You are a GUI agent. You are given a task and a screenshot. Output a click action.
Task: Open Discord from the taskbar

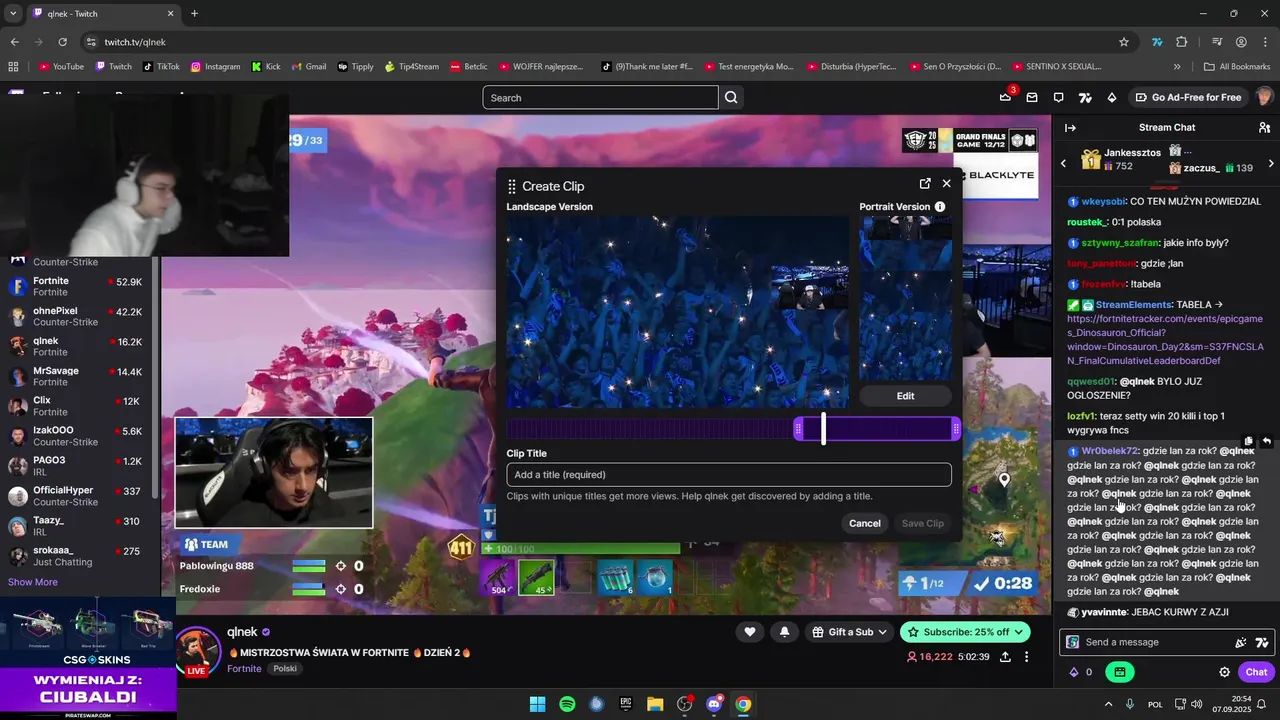pyautogui.click(x=714, y=704)
